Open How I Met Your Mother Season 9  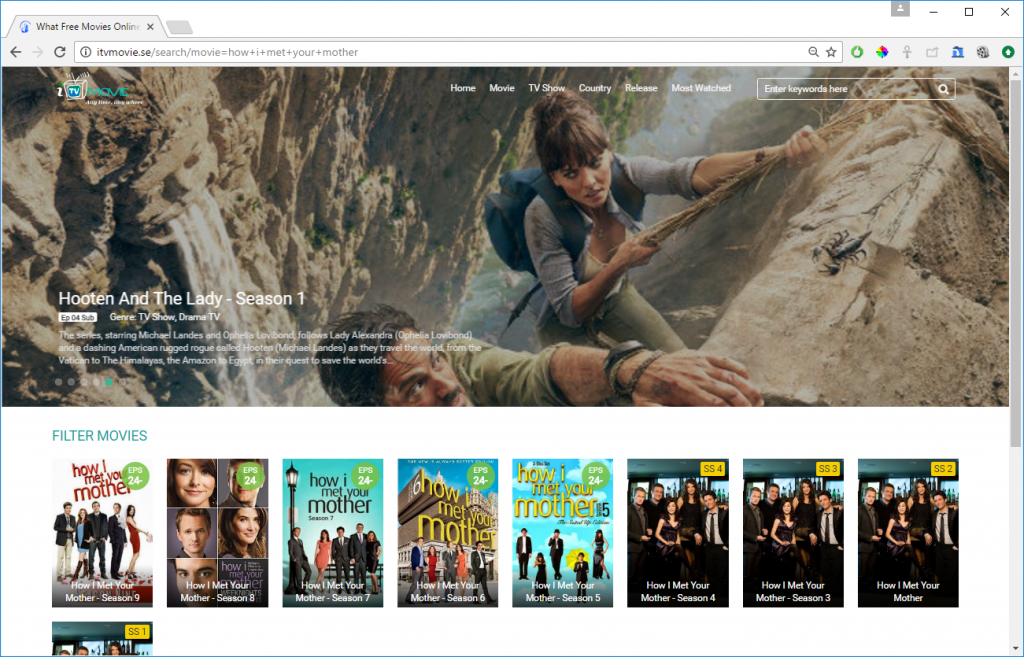pyautogui.click(x=103, y=533)
